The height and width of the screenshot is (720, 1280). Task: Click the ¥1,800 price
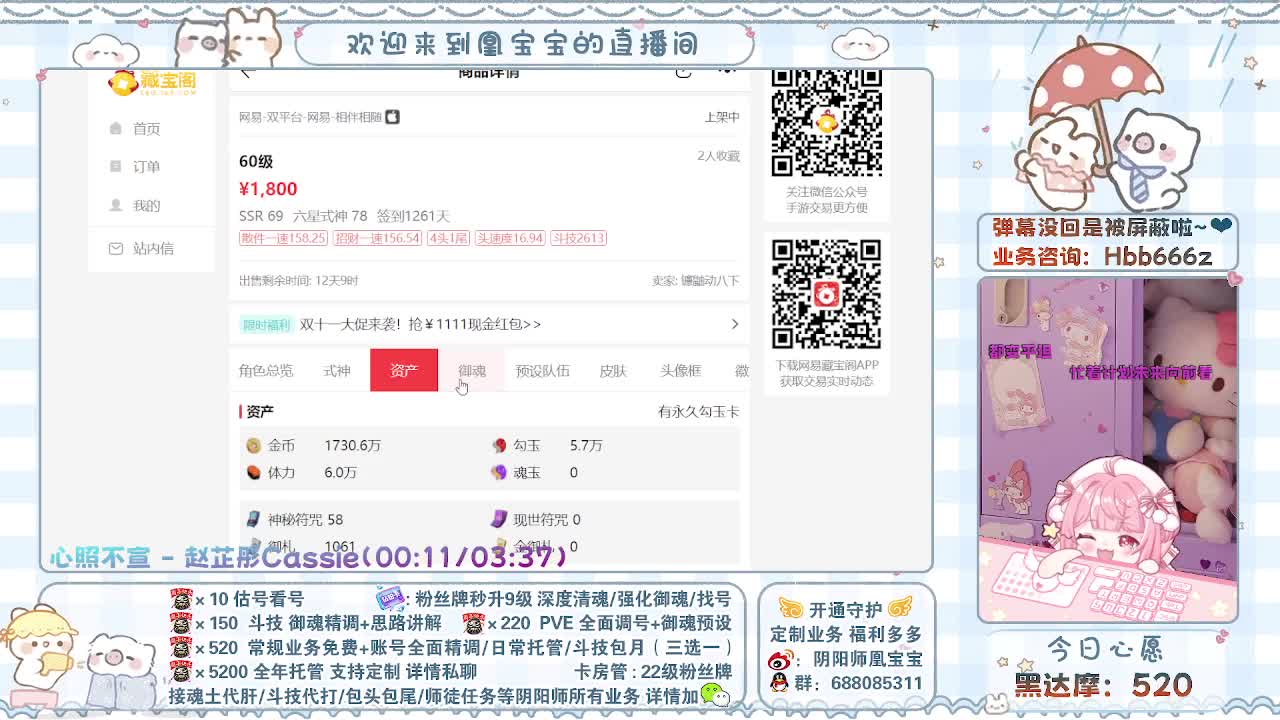tap(268, 188)
